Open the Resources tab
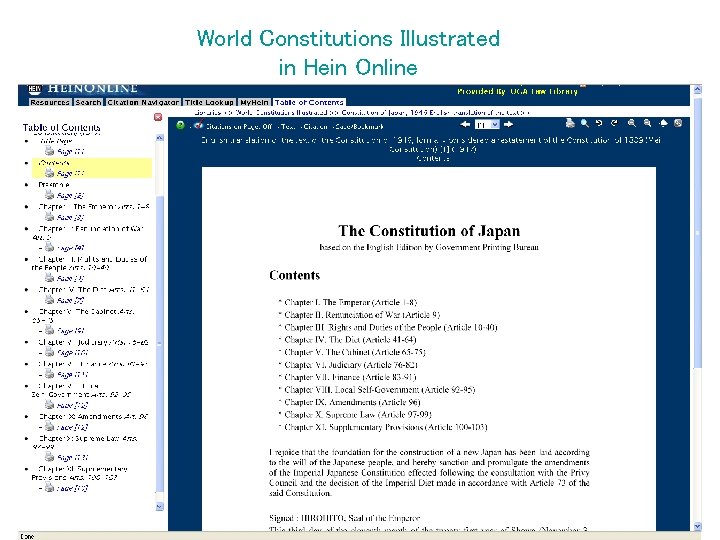Viewport: 720px width, 540px height. [x=50, y=102]
